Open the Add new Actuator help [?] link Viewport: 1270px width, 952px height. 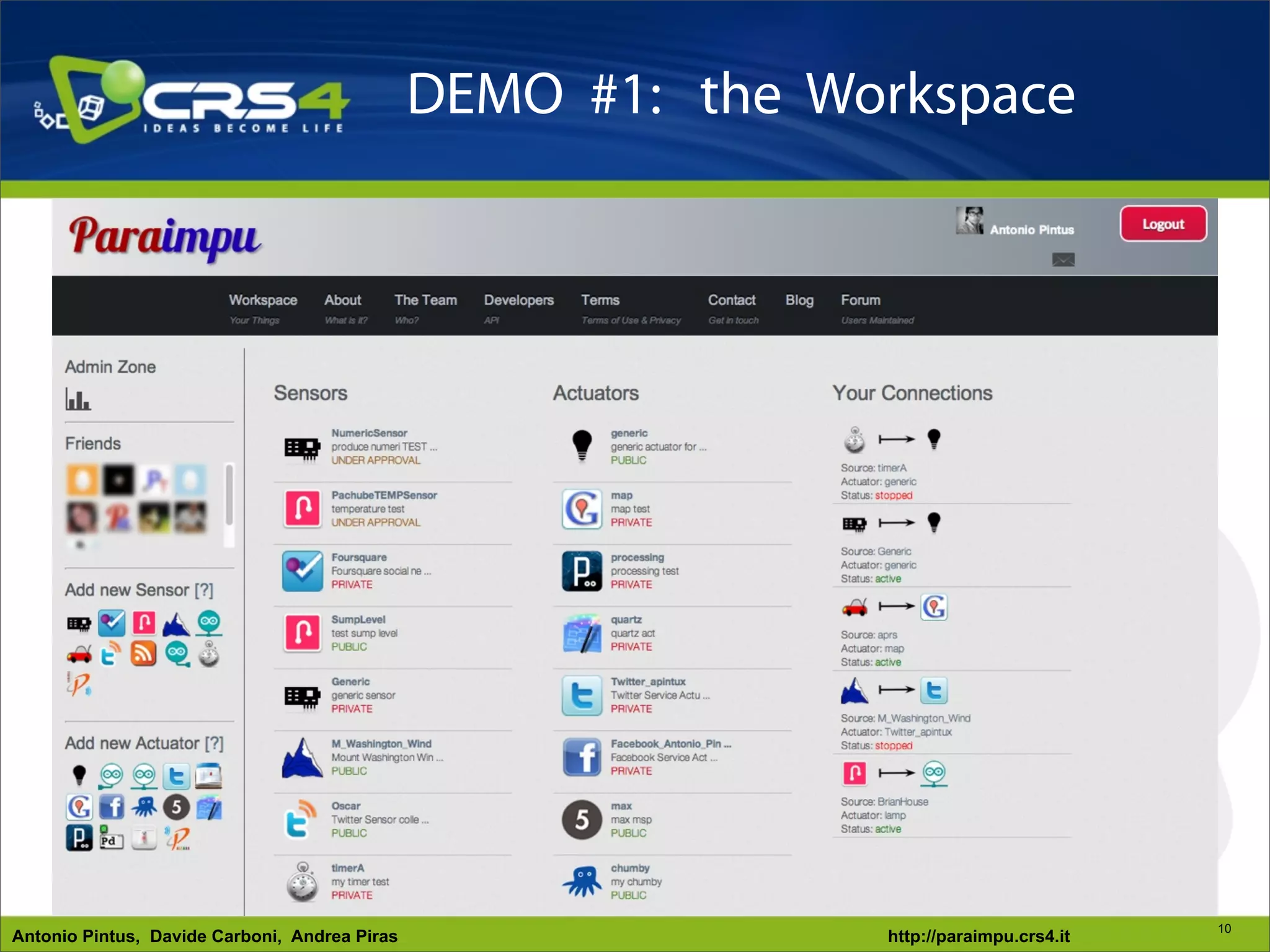click(214, 743)
